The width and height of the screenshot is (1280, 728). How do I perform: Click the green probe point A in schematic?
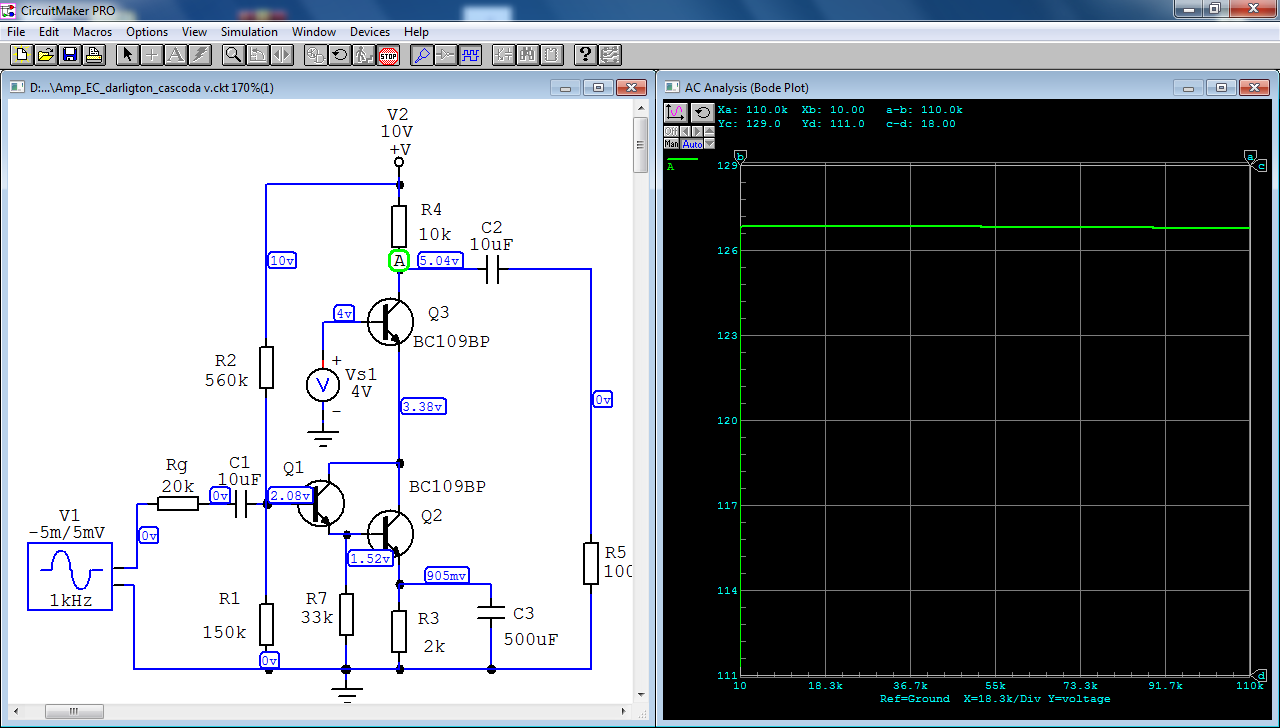(398, 261)
